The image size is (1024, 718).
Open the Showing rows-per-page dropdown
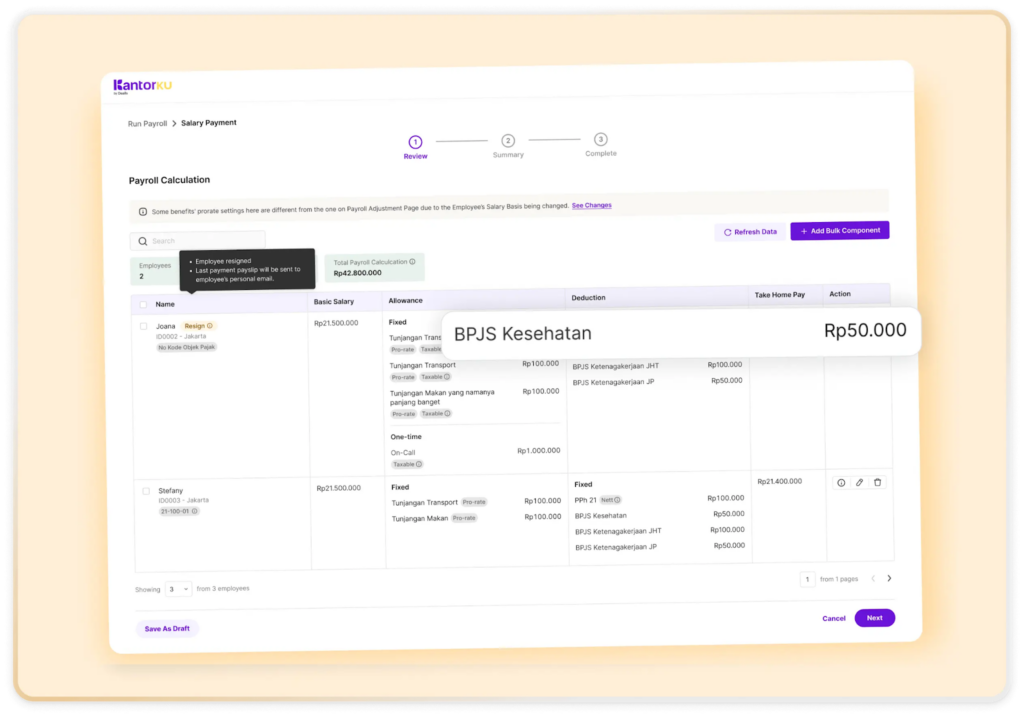coord(178,589)
